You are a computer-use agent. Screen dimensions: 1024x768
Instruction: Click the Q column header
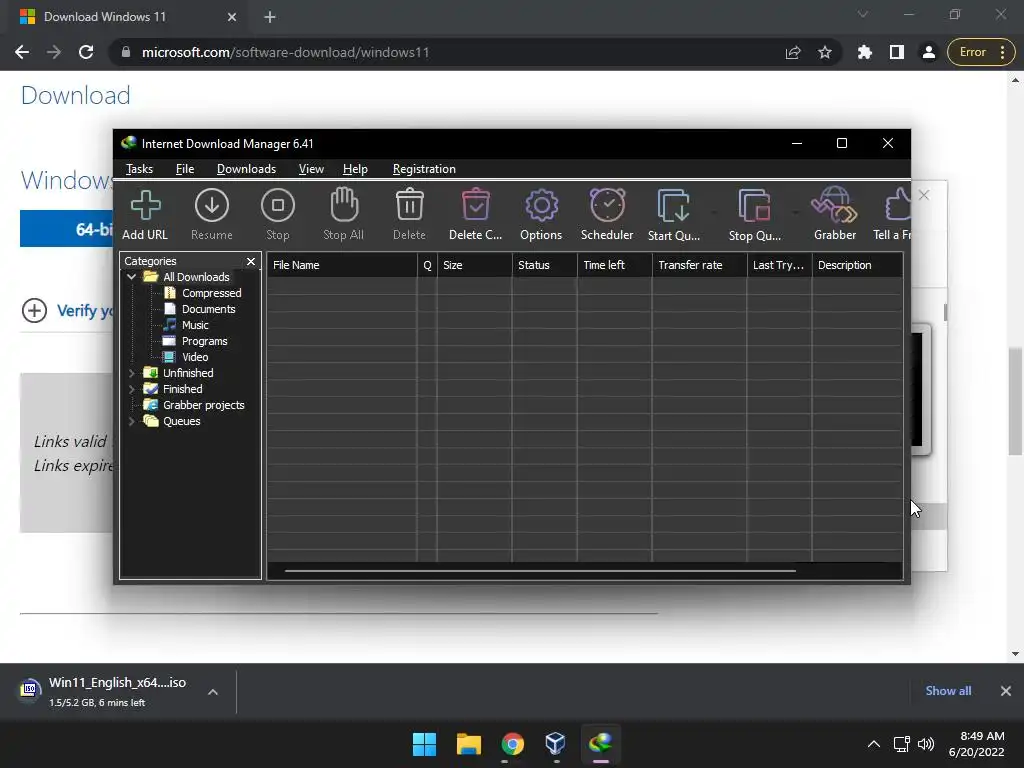(427, 265)
